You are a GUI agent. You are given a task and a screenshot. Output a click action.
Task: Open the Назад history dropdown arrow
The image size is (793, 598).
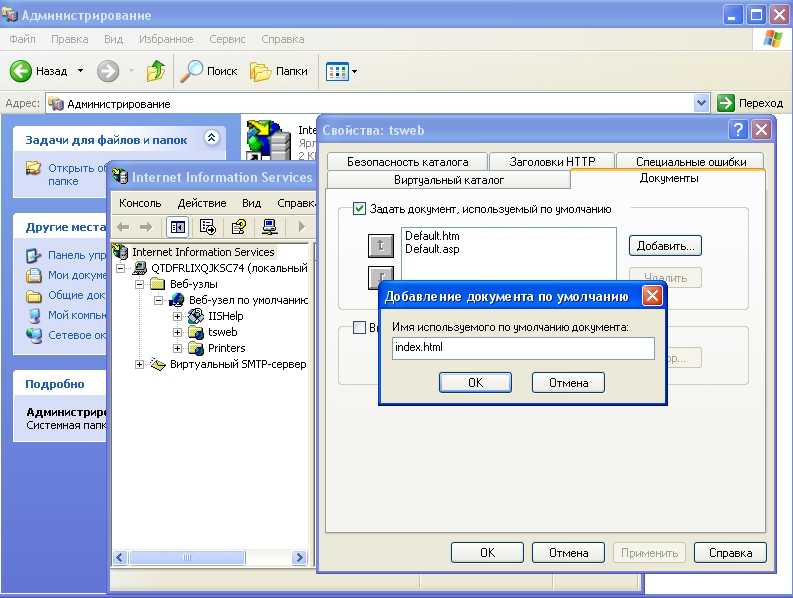click(80, 71)
